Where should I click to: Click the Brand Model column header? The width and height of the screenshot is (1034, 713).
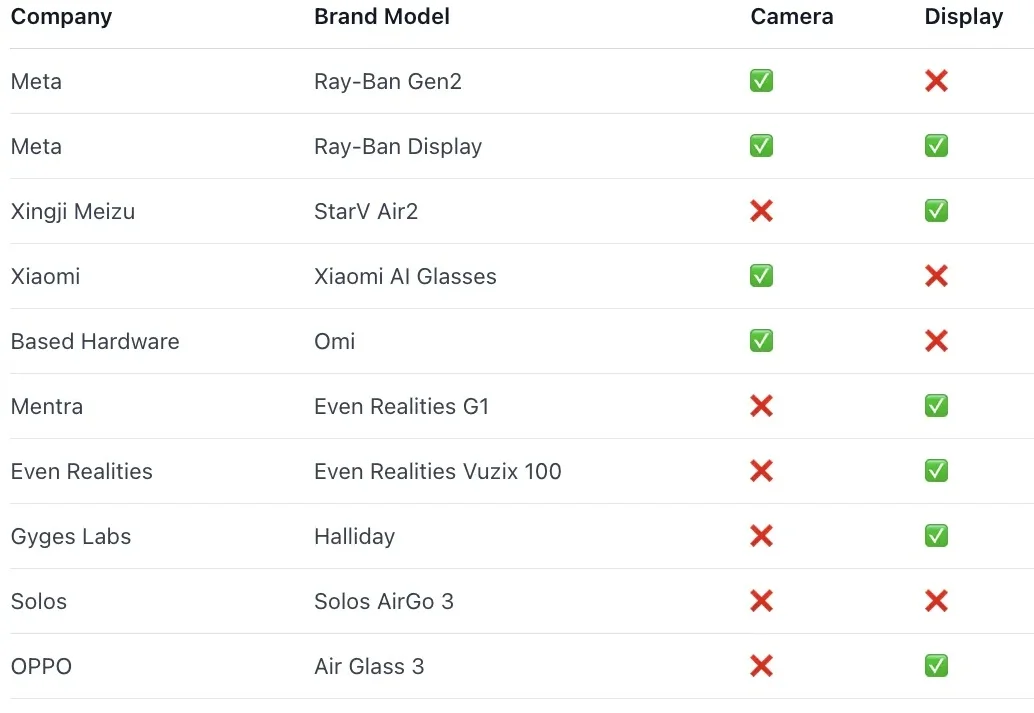tap(382, 17)
